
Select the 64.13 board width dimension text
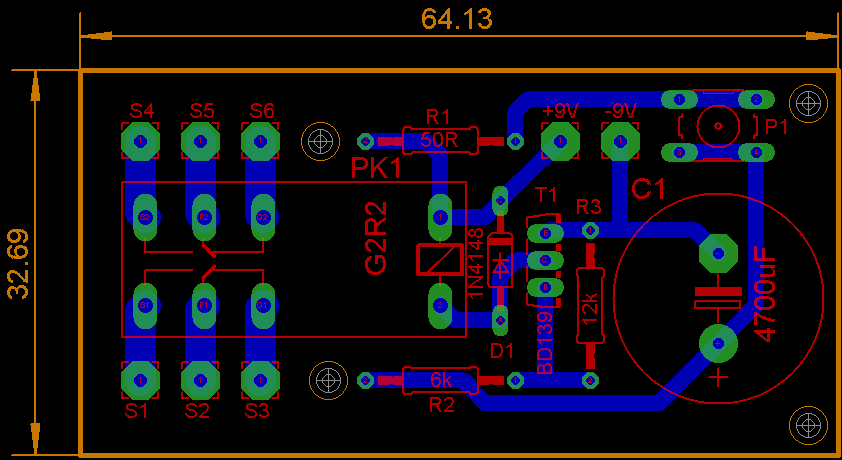(456, 19)
